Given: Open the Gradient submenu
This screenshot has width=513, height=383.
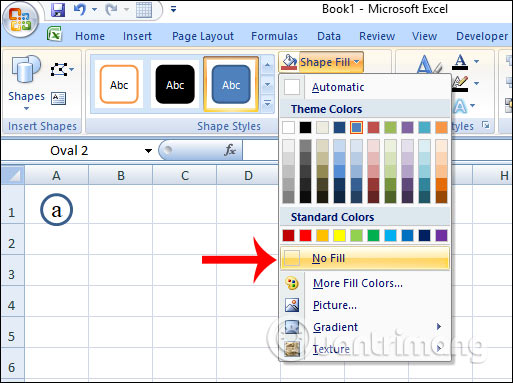Looking at the screenshot, I should (365, 327).
